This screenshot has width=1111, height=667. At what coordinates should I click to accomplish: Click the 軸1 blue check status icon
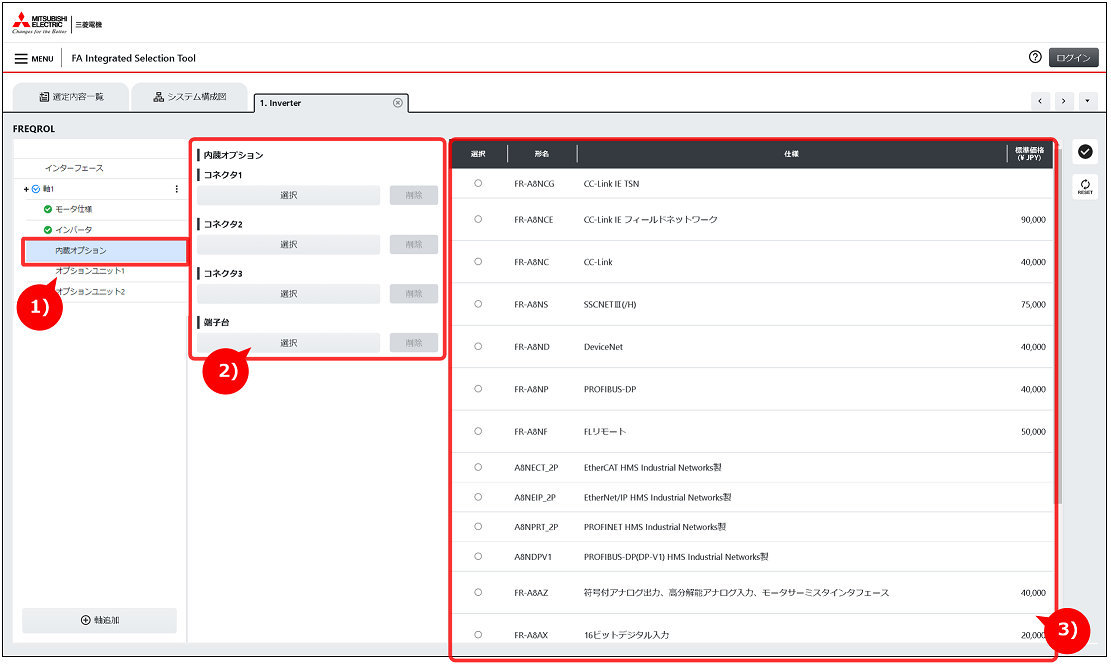(x=36, y=189)
